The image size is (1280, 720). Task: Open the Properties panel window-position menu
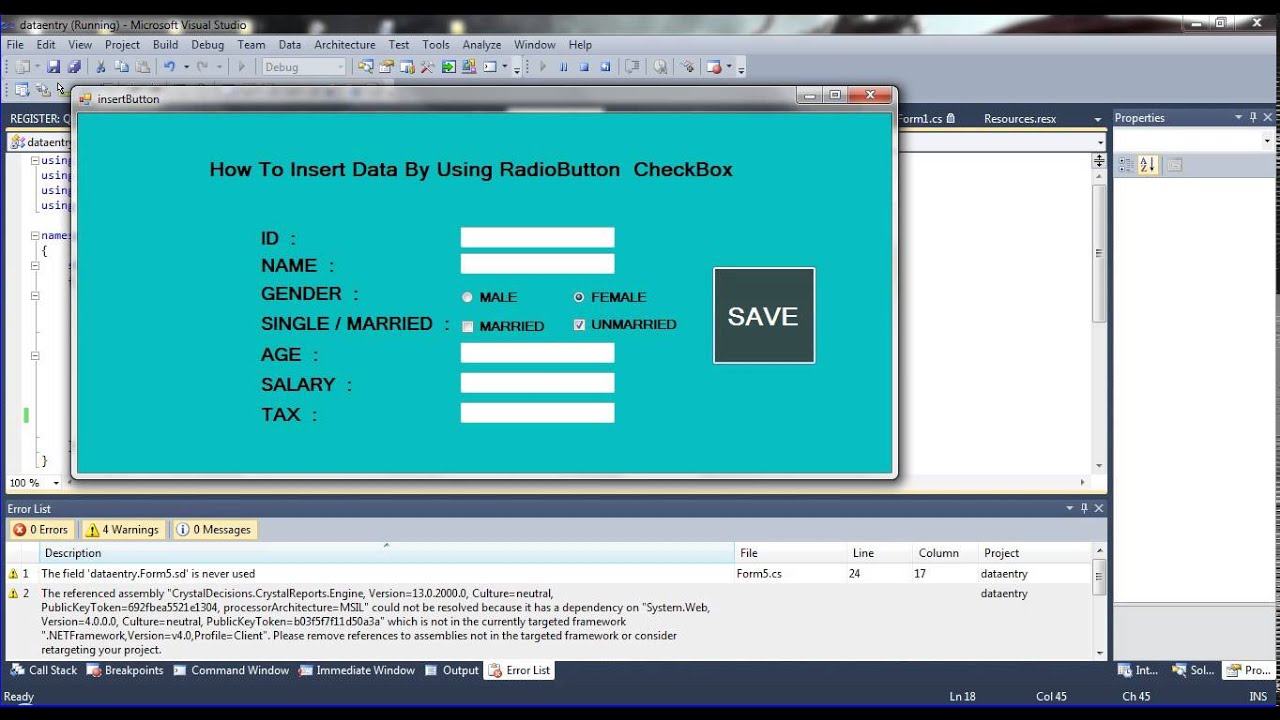(1238, 118)
